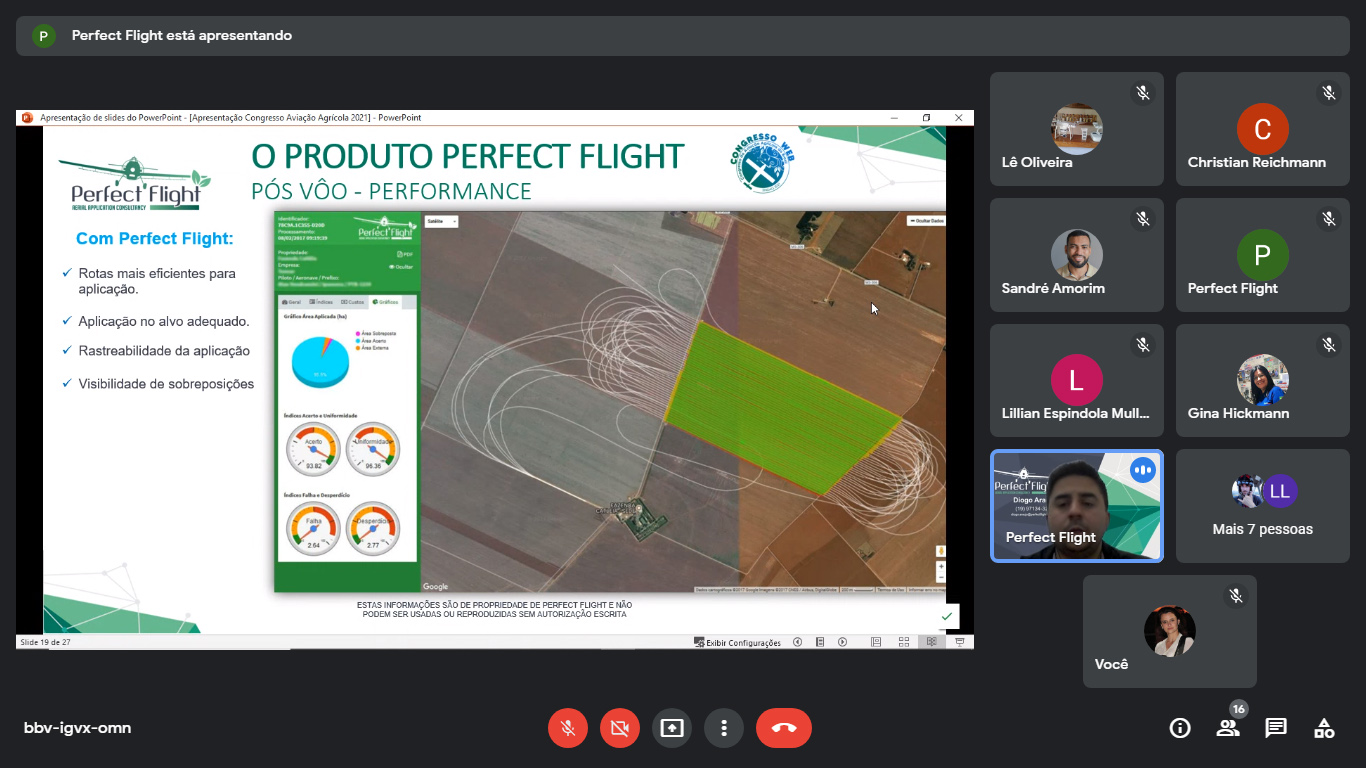Toggle the disabled camera button
The image size is (1366, 768).
click(620, 728)
